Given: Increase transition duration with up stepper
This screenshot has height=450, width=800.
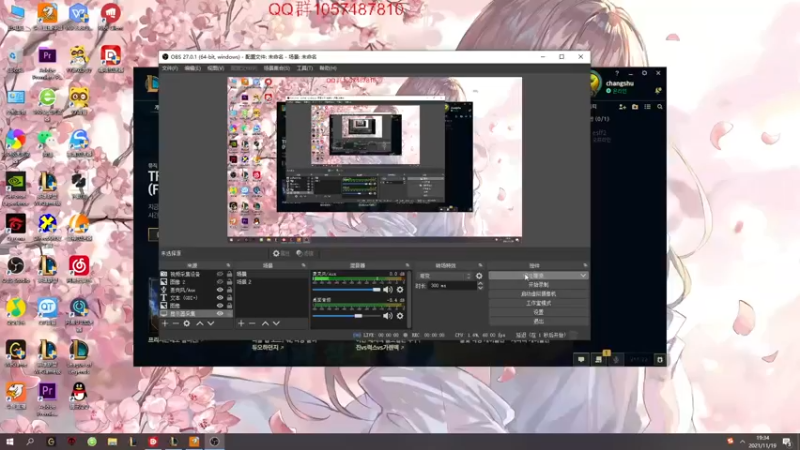Looking at the screenshot, I should pyautogui.click(x=480, y=284).
